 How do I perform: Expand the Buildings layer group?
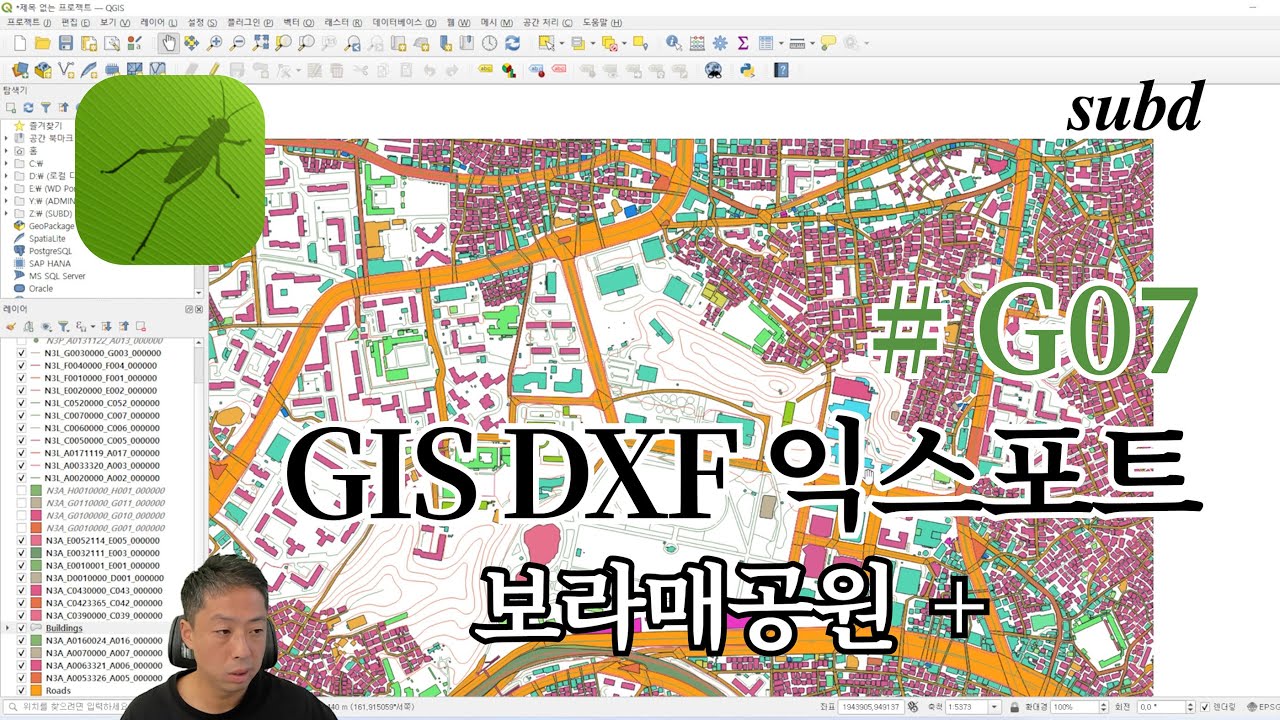click(x=9, y=628)
